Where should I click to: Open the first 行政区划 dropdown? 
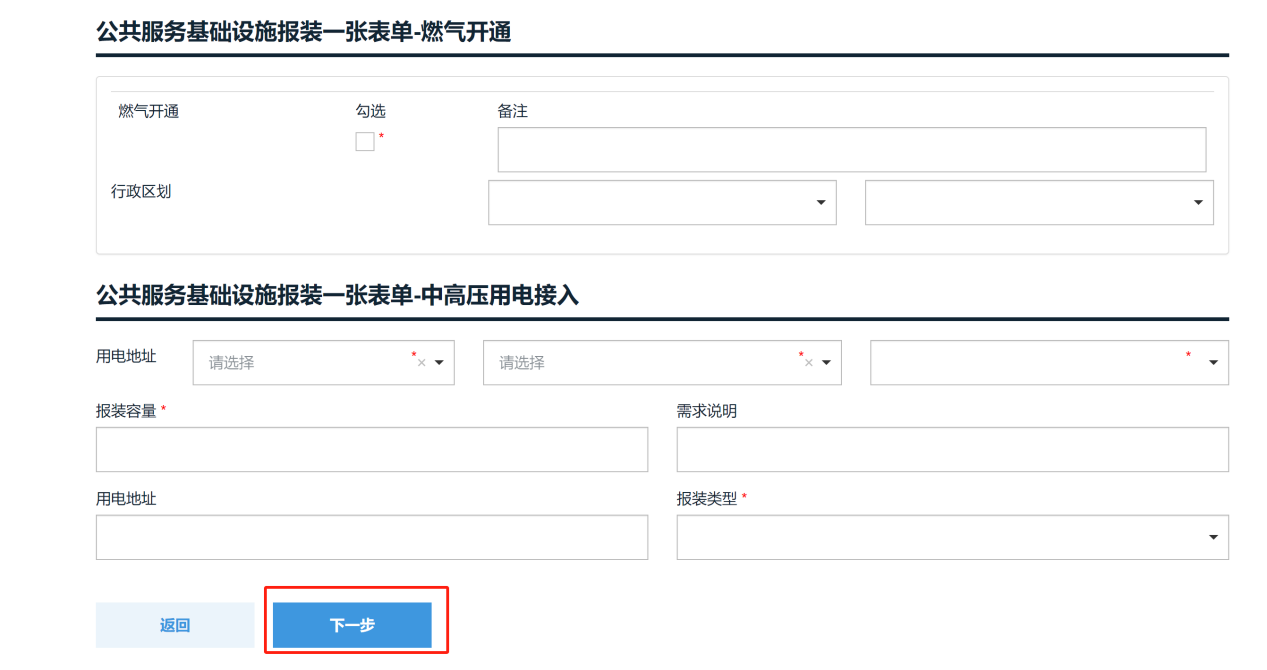pos(662,202)
